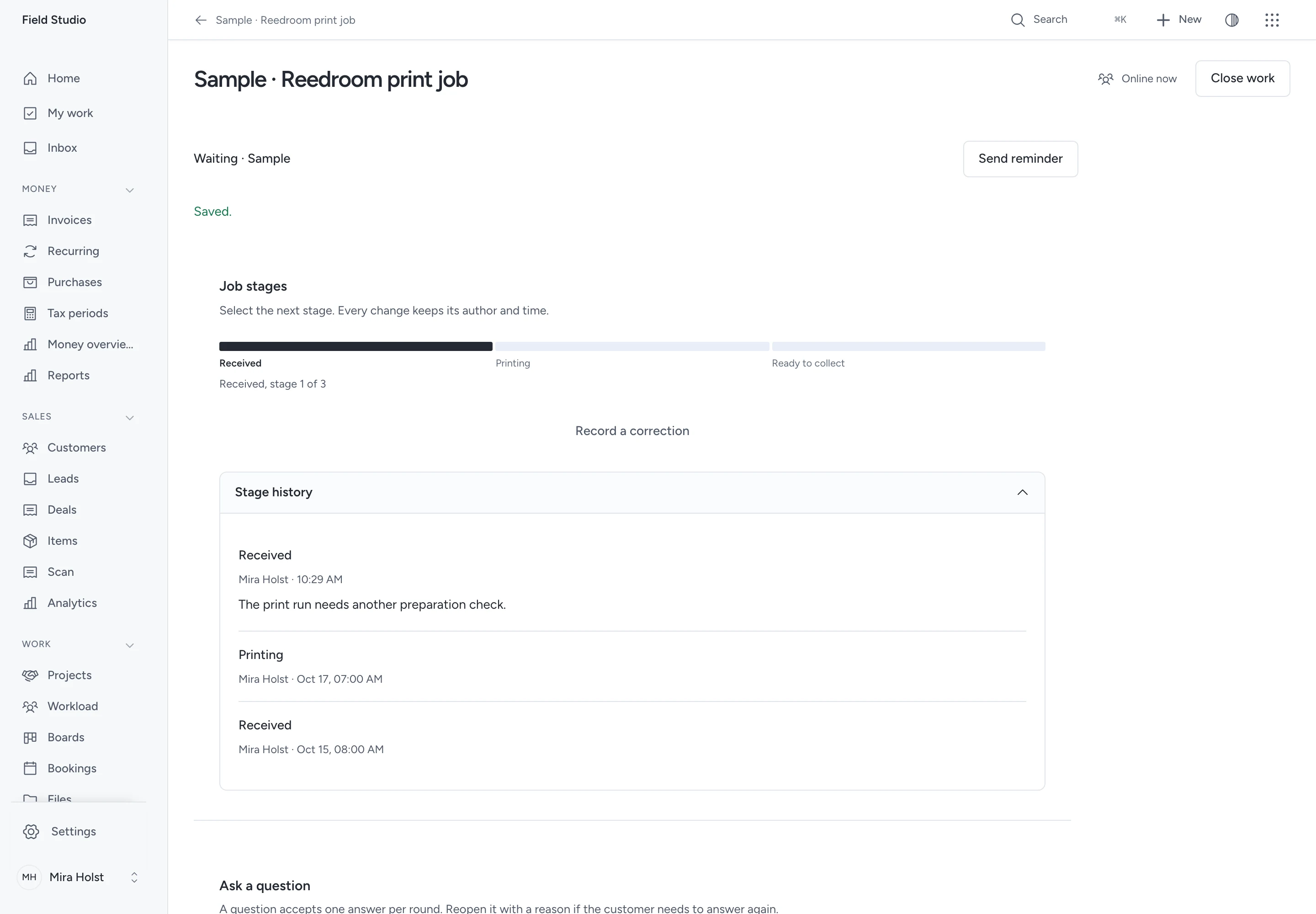The height and width of the screenshot is (914, 1316).
Task: Collapse the SALES section chevron
Action: (130, 418)
